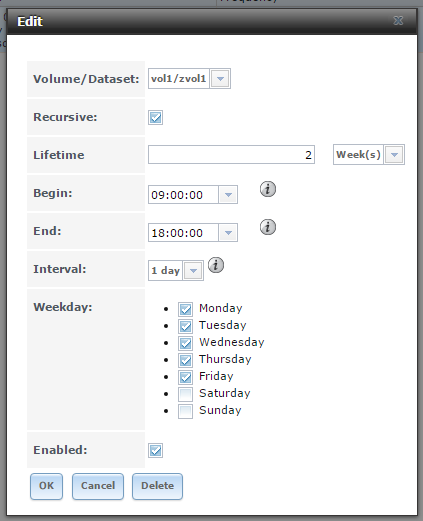Click the info icon next to End
This screenshot has width=423, height=521.
point(268,227)
